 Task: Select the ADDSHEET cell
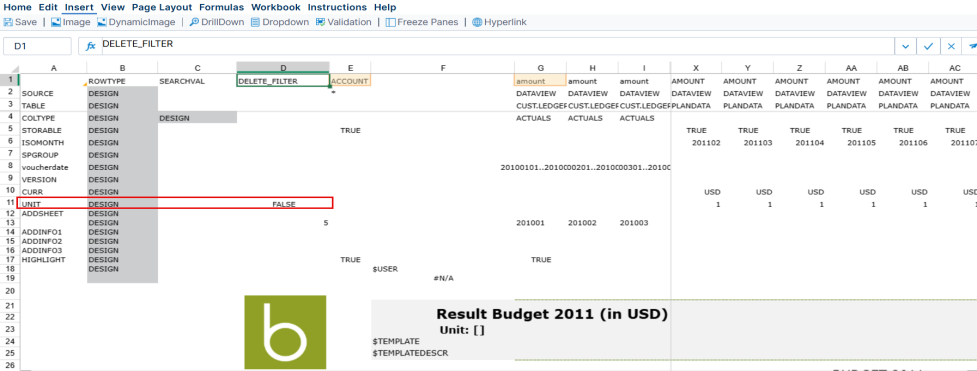point(54,213)
